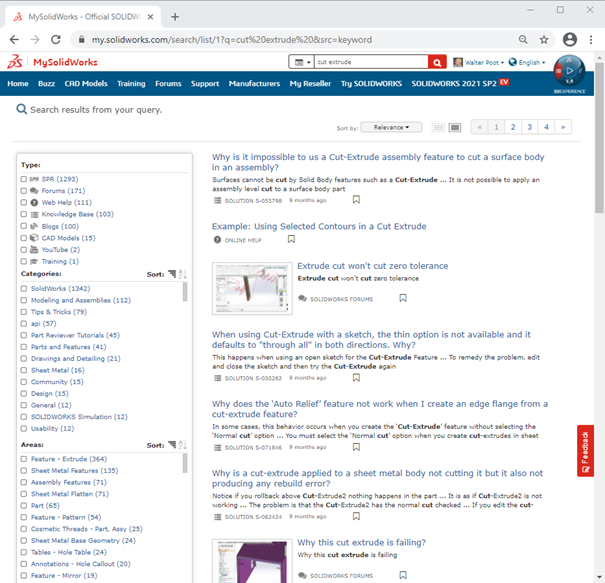Open the Extrude cut zero tolerance thumbnail
Viewport: 605px width, 583px height.
click(x=252, y=289)
